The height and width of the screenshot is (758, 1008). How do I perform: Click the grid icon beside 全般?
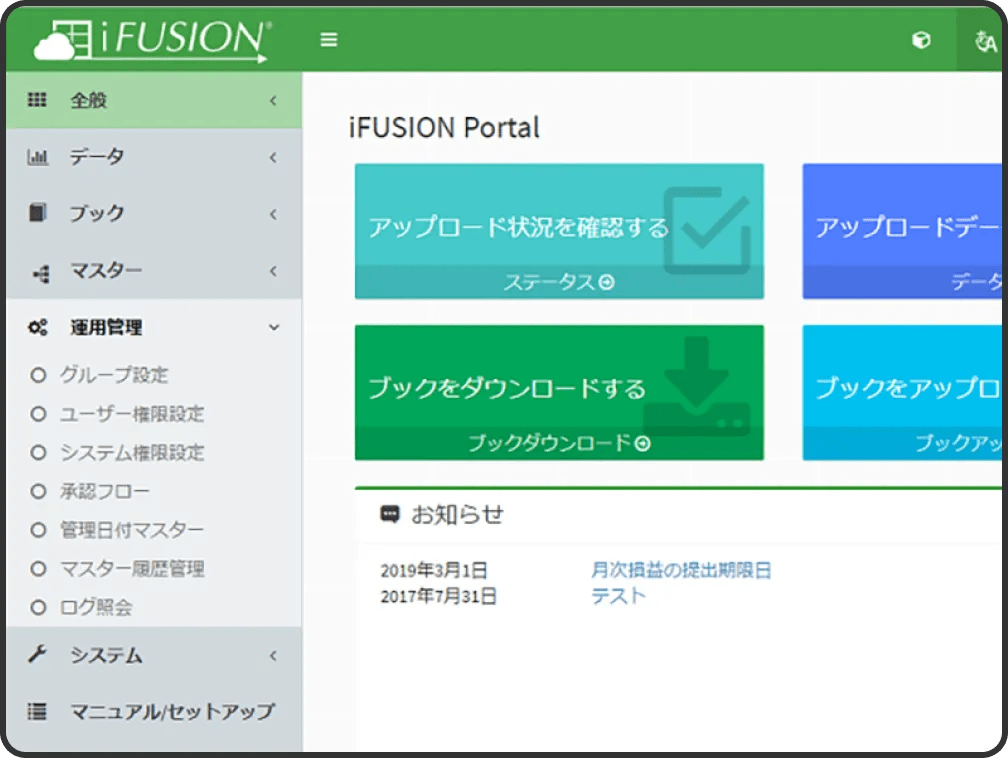tap(37, 100)
